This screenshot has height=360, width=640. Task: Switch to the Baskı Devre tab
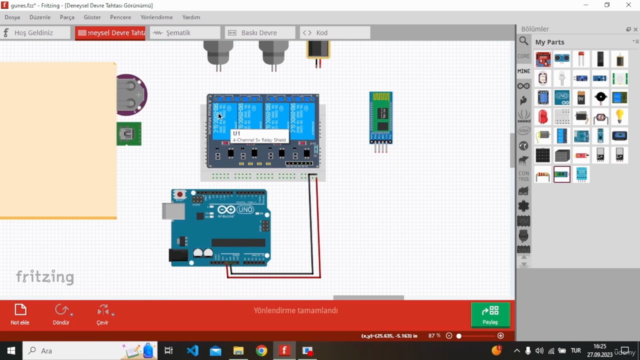[260, 33]
